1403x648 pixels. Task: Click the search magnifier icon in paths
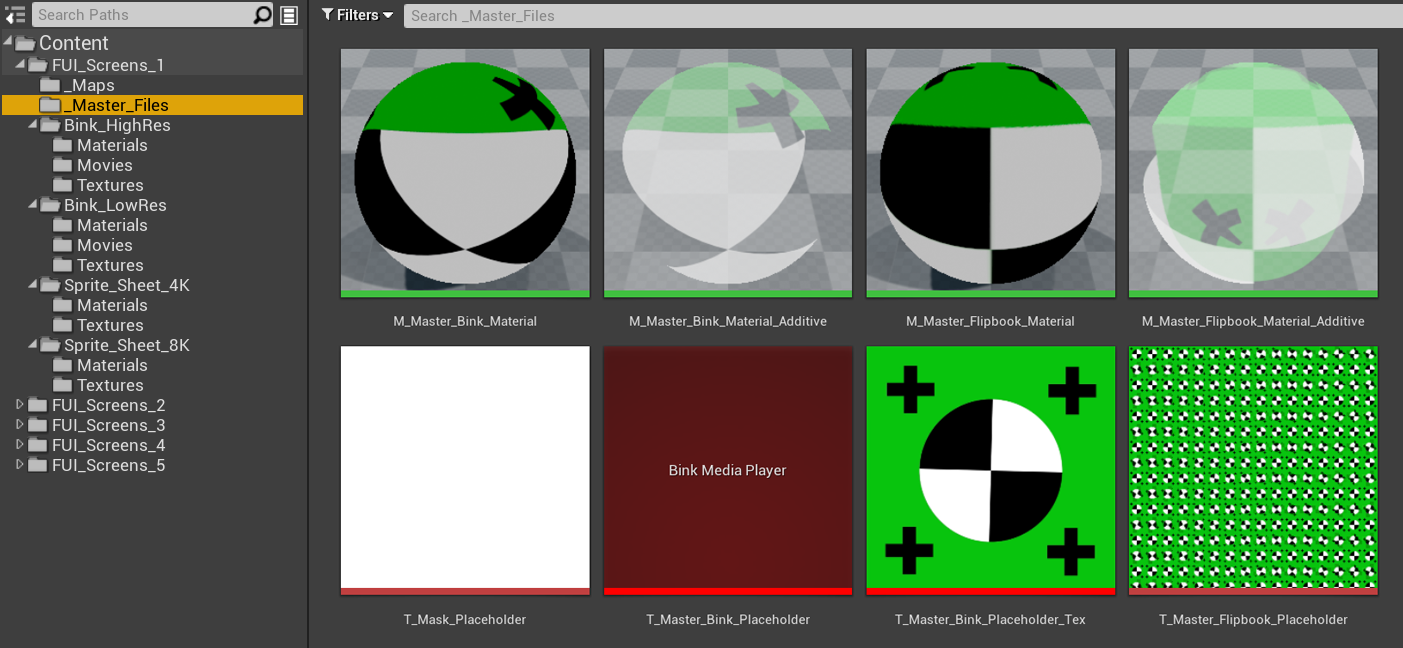[x=262, y=15]
